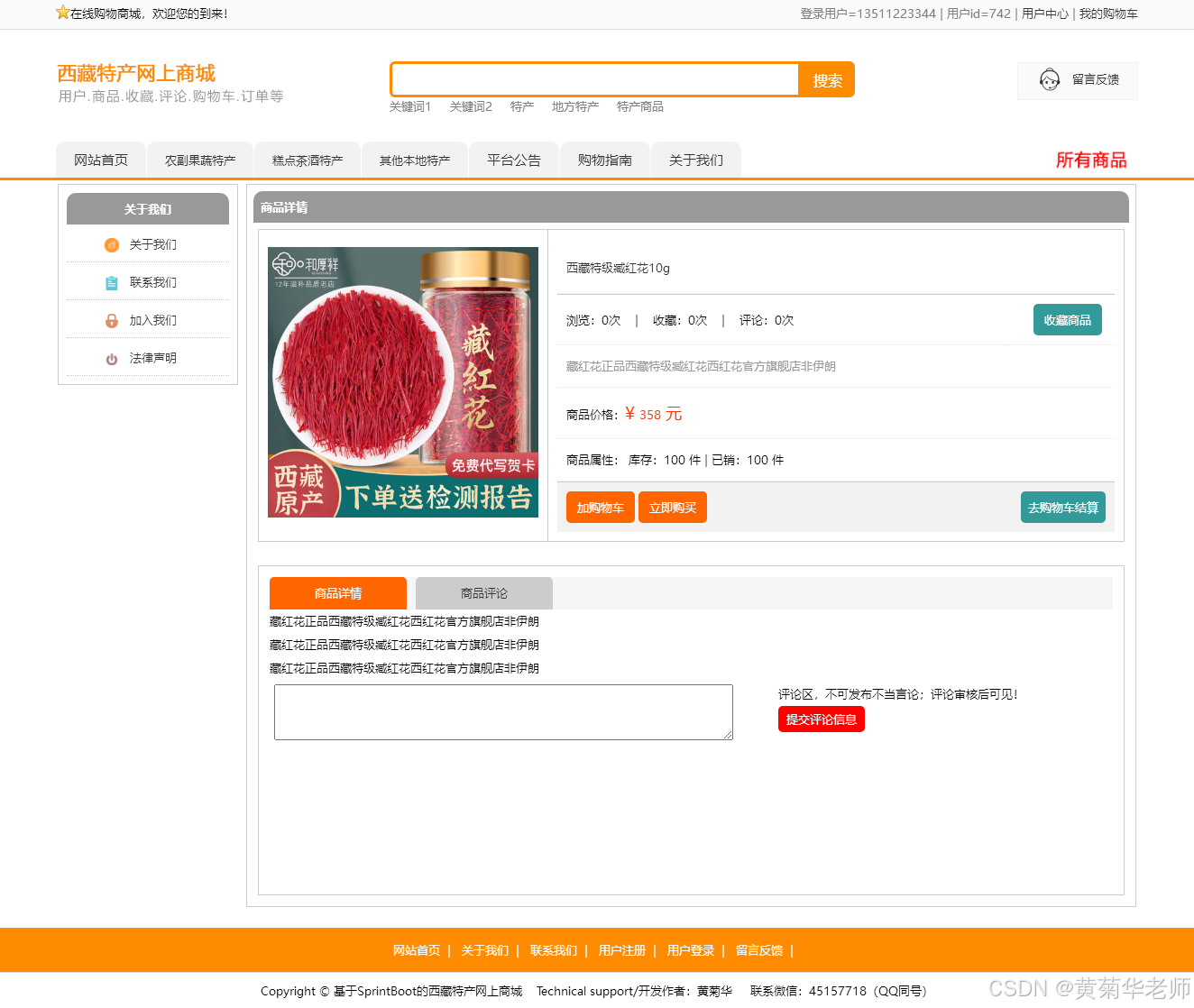
Task: Click the lock icon beside 加入我们
Action: 112,321
